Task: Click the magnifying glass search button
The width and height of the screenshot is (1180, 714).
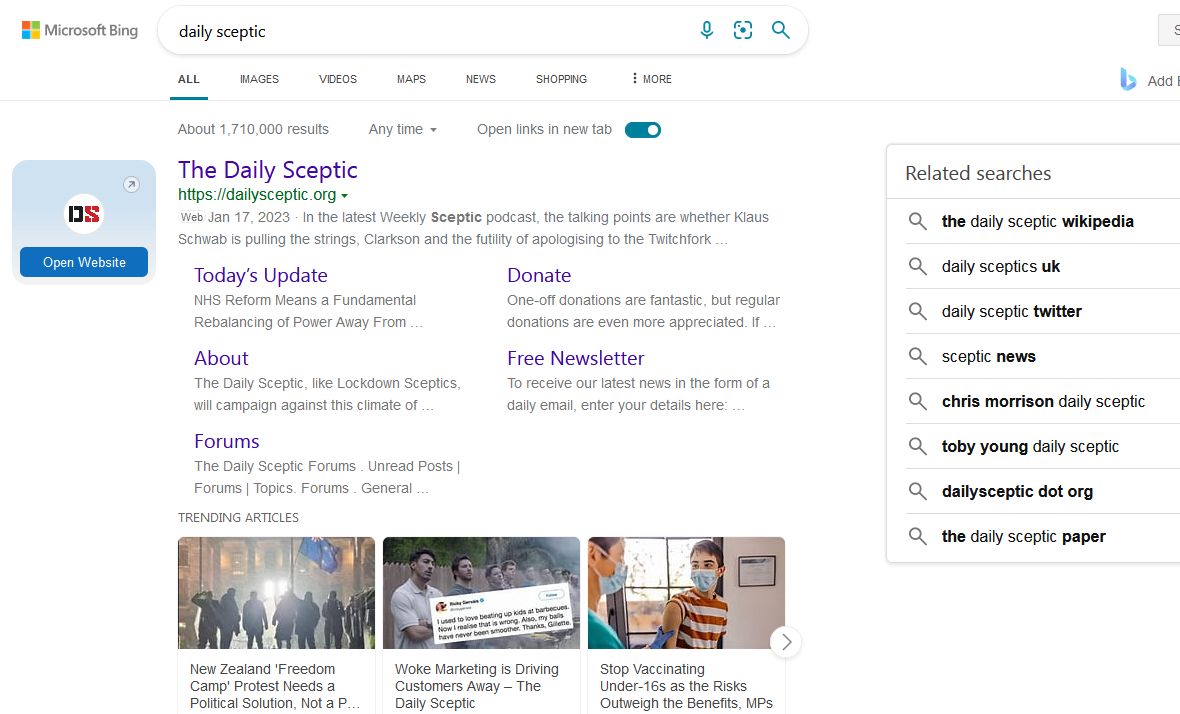Action: (780, 30)
